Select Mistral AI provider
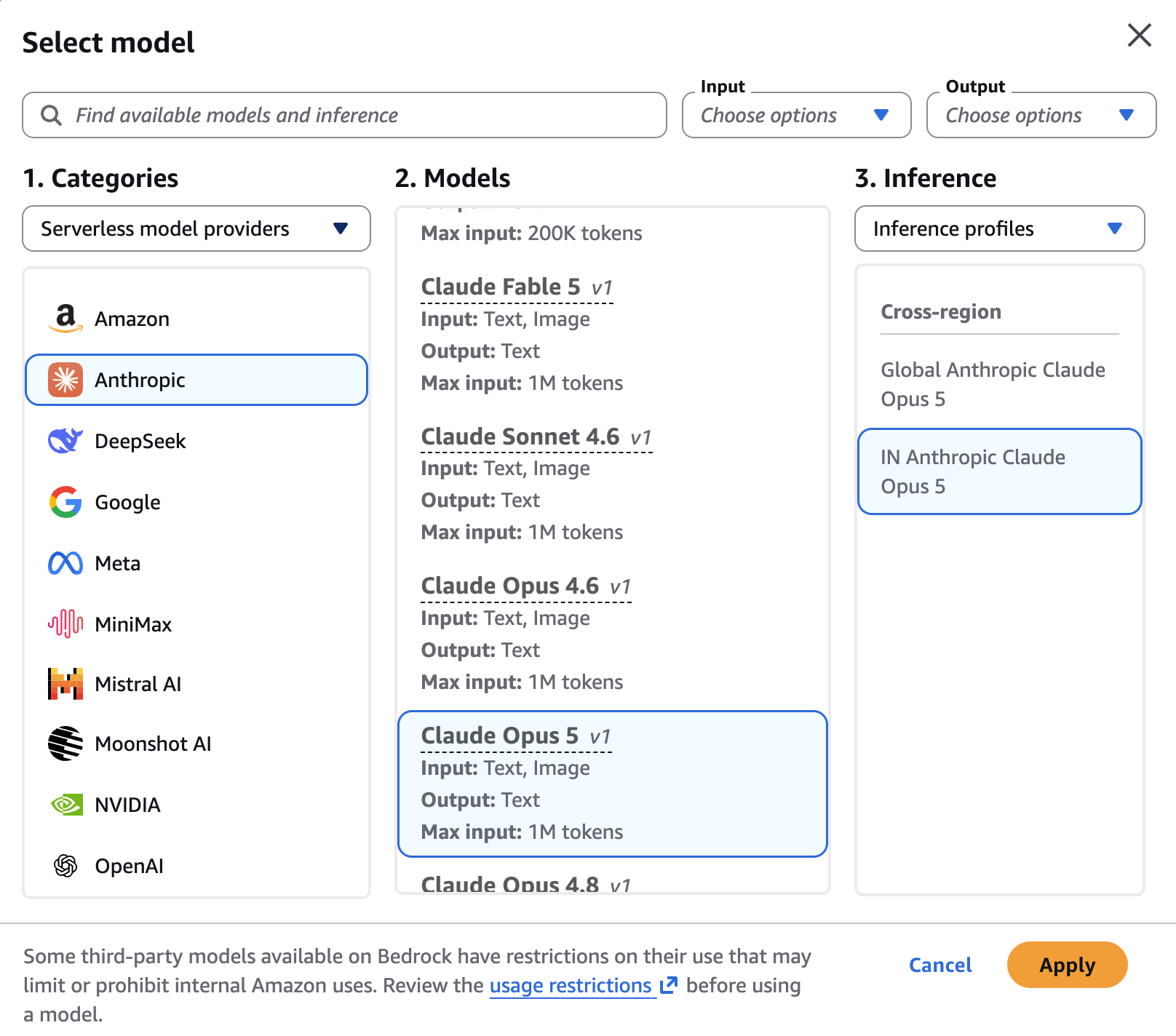 point(196,684)
